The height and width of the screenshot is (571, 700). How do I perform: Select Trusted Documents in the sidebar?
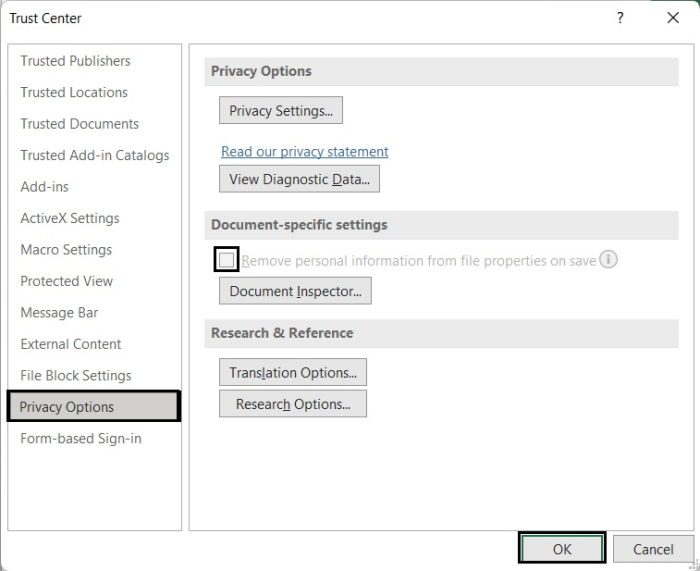coord(79,124)
